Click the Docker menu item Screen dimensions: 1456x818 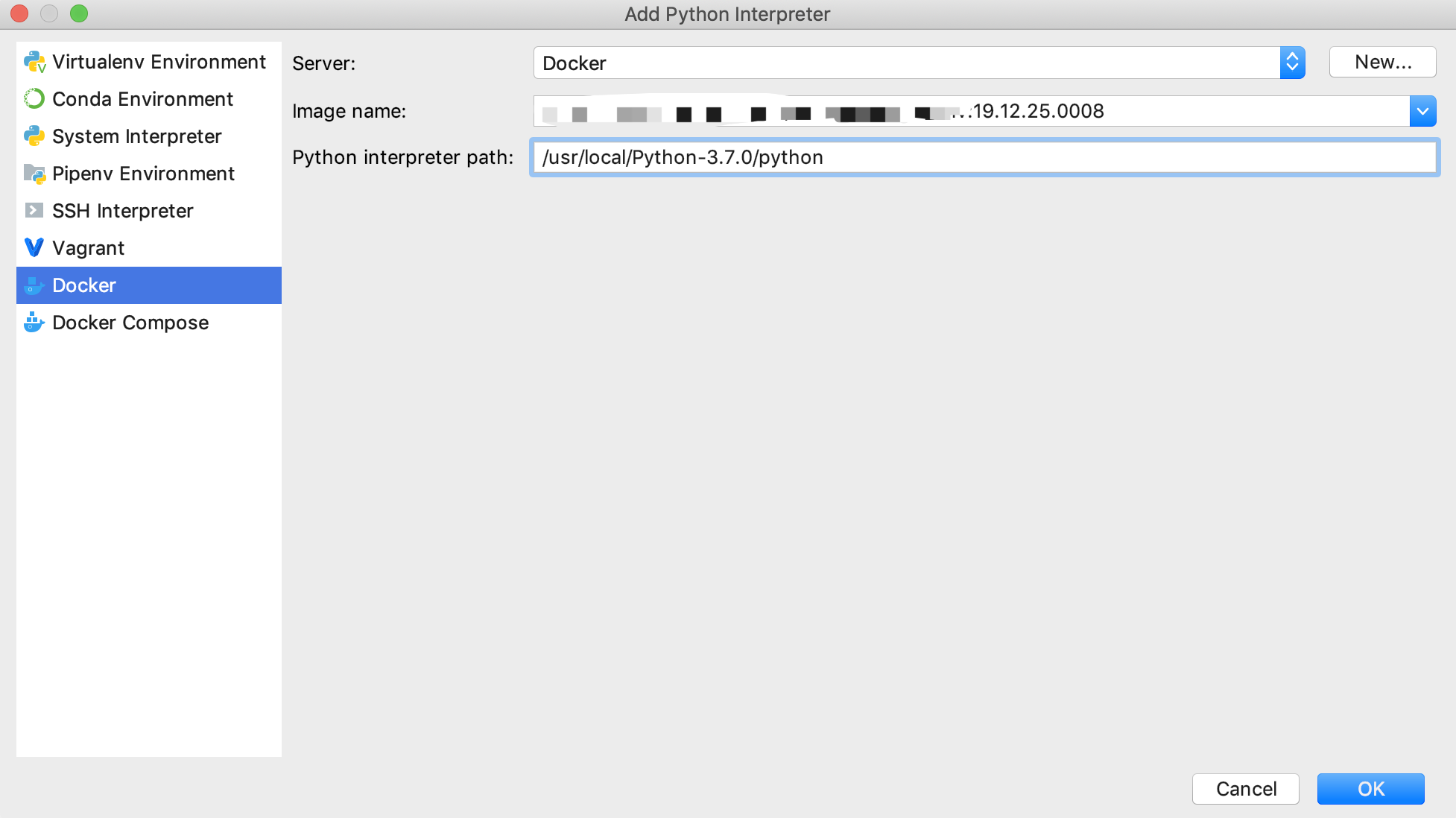[149, 285]
